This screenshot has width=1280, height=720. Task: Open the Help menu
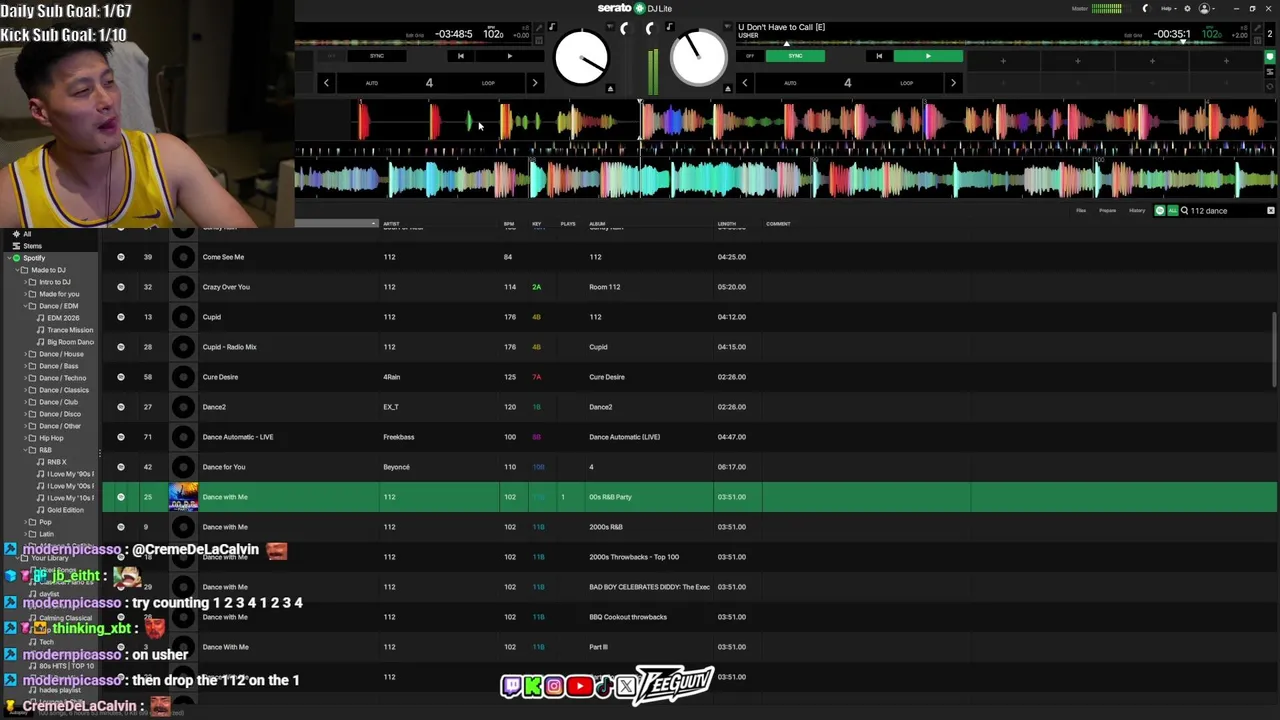[1167, 8]
